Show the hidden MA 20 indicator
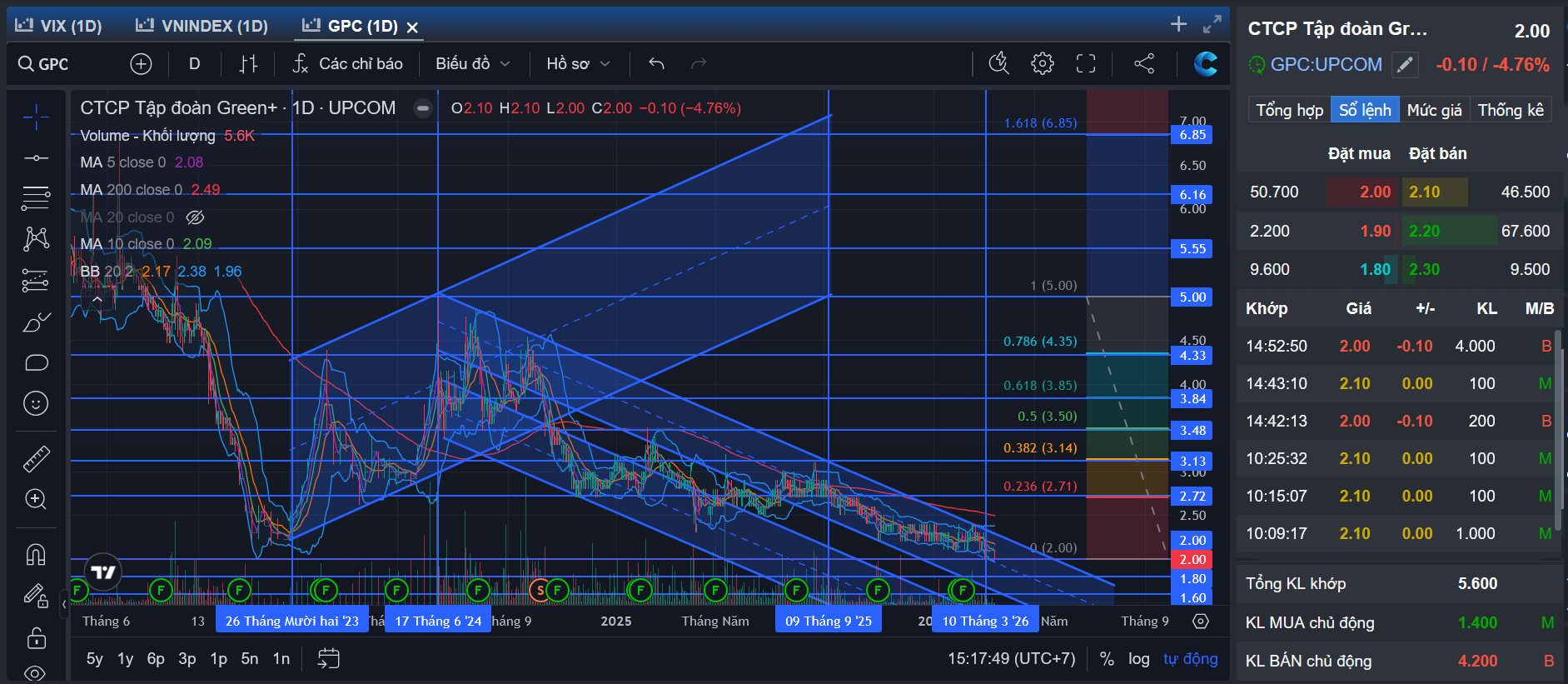The height and width of the screenshot is (684, 1568). pyautogui.click(x=195, y=217)
